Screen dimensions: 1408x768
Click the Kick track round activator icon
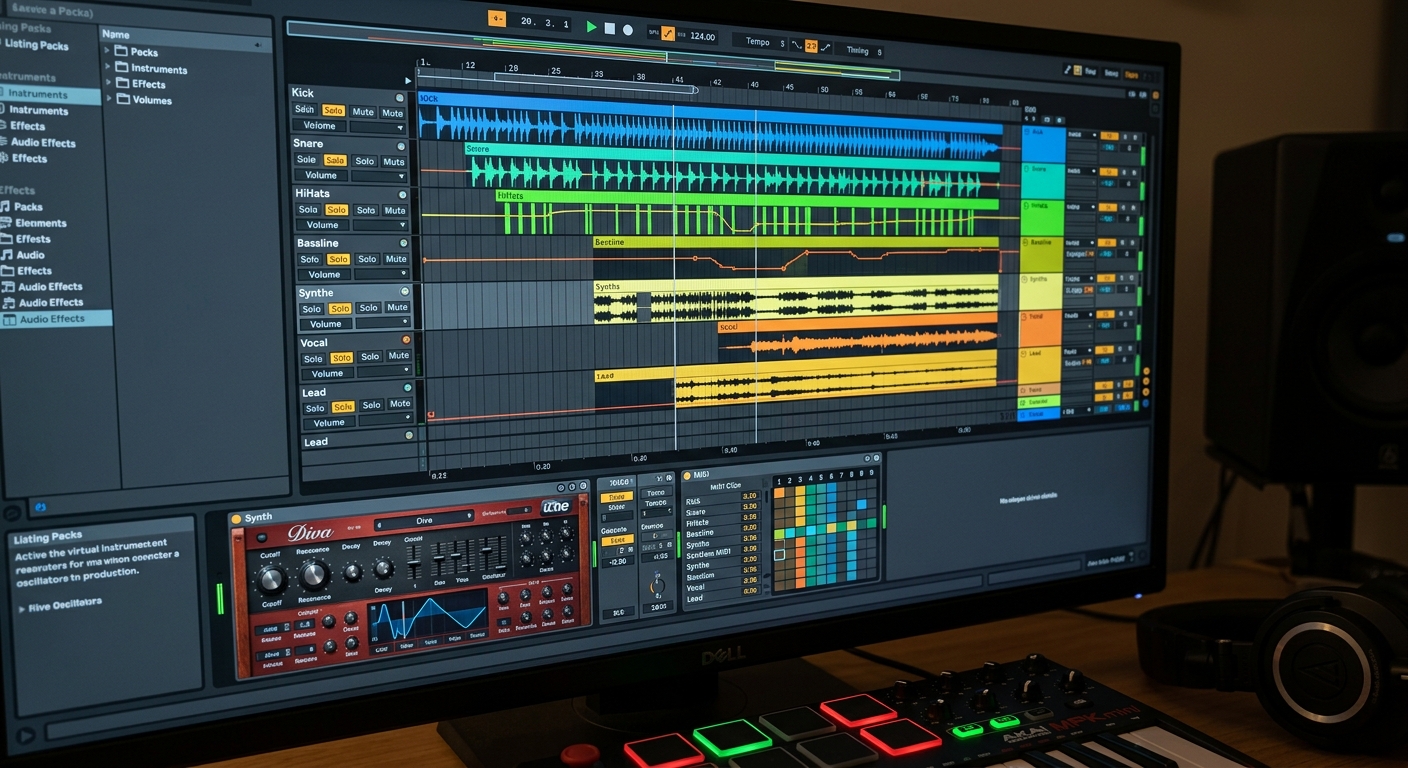click(x=400, y=98)
